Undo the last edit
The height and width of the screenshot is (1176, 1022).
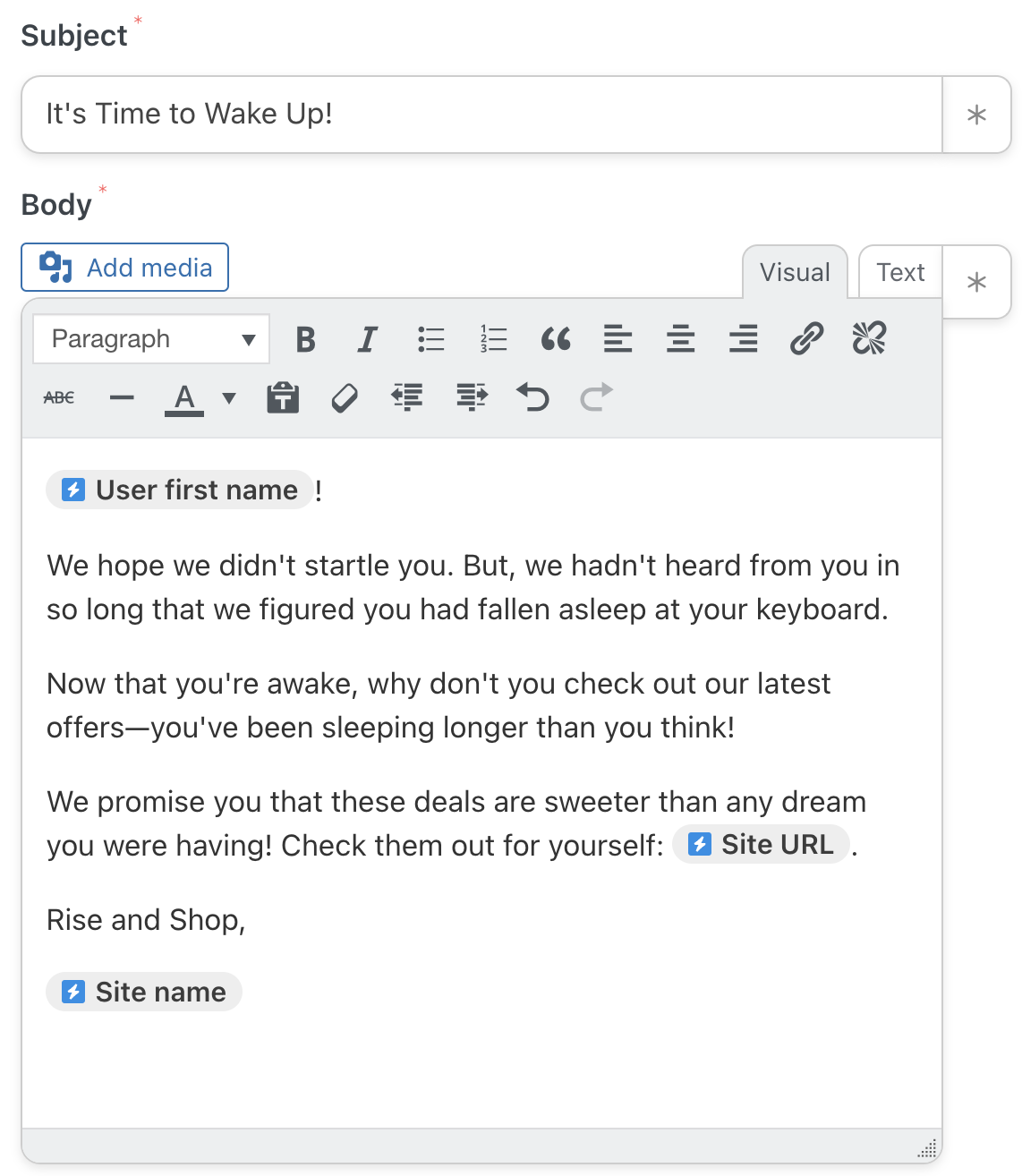click(533, 396)
